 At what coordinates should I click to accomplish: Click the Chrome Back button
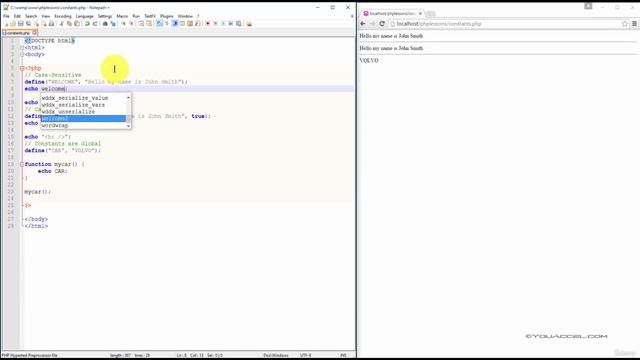[363, 24]
